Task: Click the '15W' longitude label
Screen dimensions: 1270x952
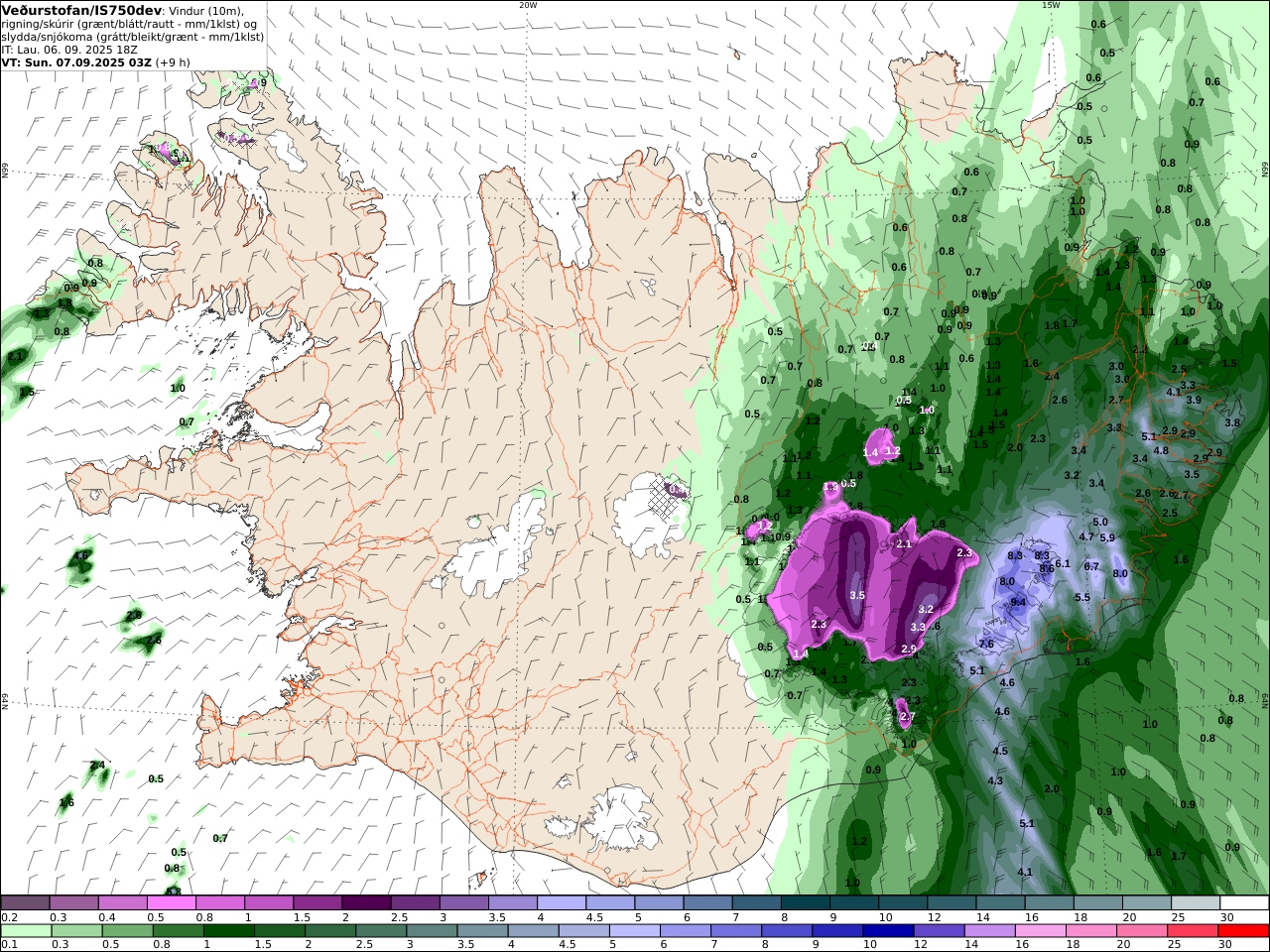Action: click(1051, 5)
